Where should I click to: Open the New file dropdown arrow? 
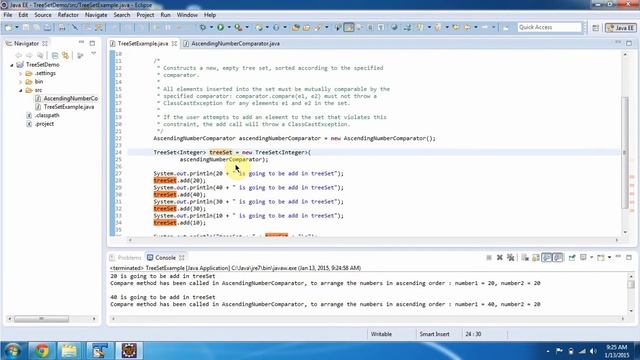[17, 27]
